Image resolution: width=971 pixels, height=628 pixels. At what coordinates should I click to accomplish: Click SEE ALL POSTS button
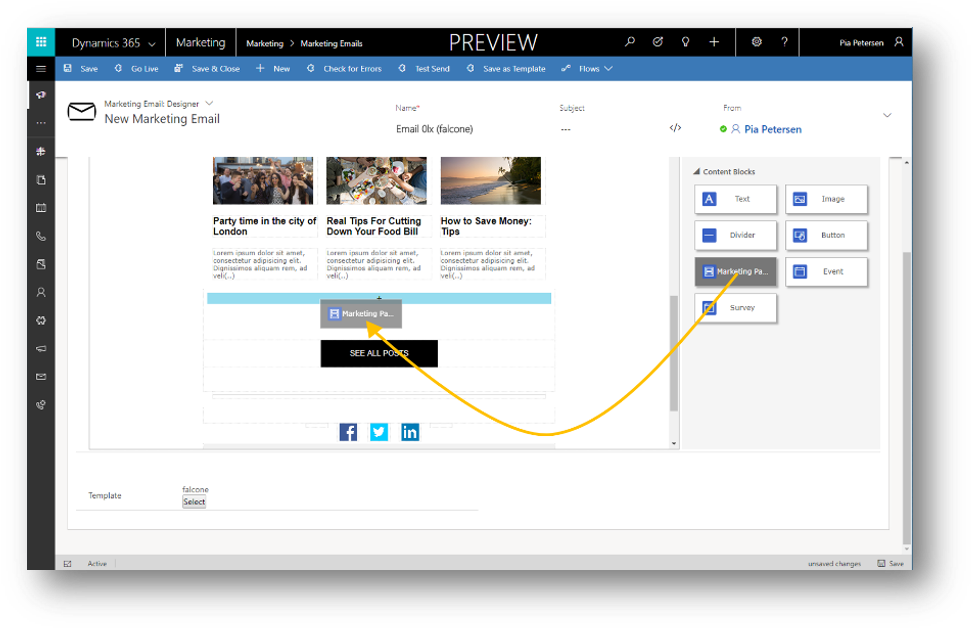[379, 353]
